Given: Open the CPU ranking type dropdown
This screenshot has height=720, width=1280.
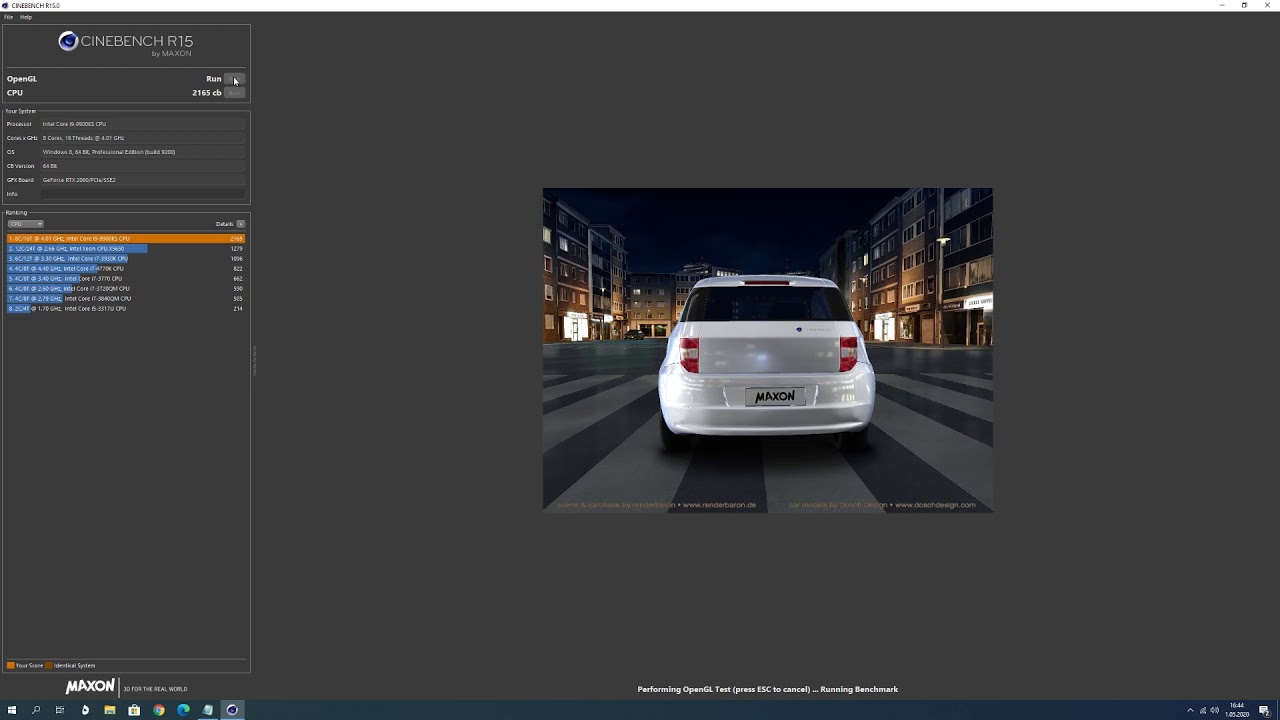Looking at the screenshot, I should point(25,224).
